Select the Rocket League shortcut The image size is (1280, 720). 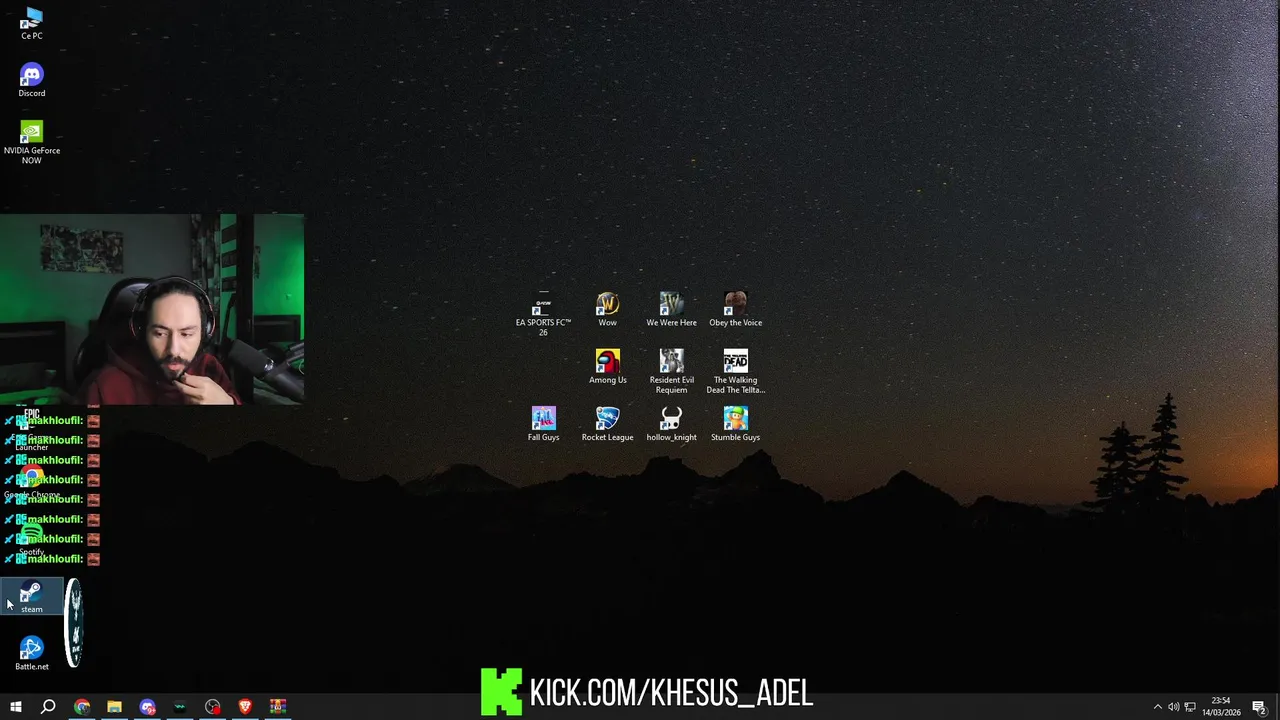(607, 424)
